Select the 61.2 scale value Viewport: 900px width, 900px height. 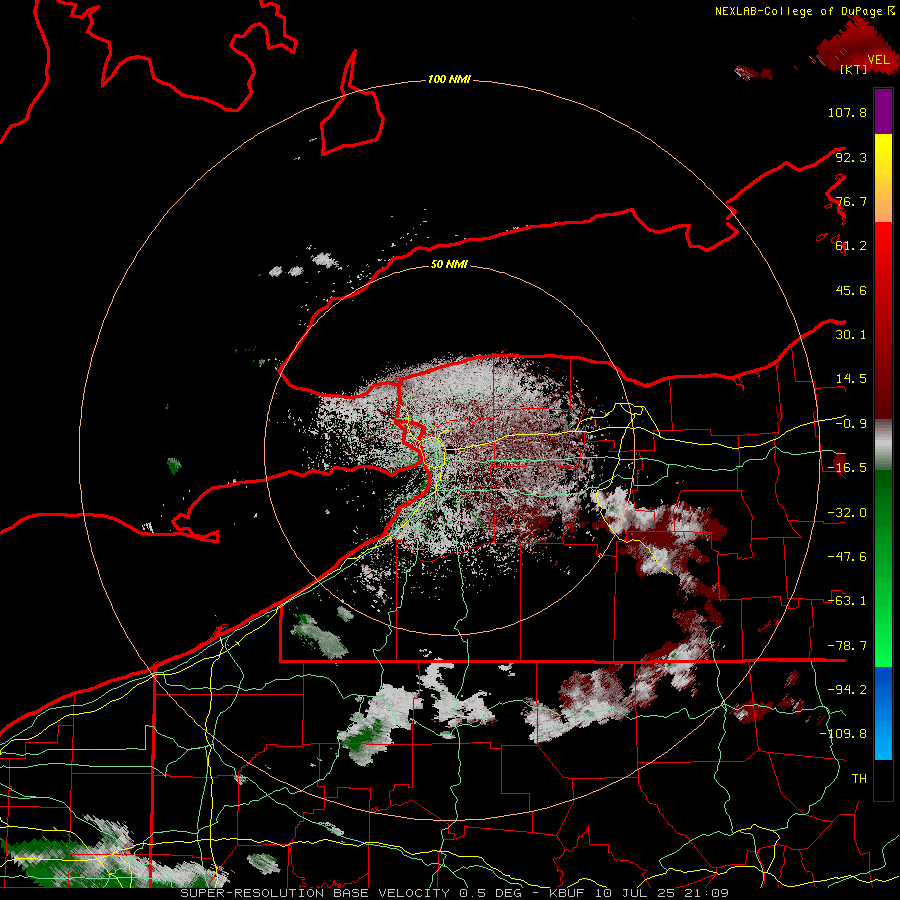coord(851,246)
